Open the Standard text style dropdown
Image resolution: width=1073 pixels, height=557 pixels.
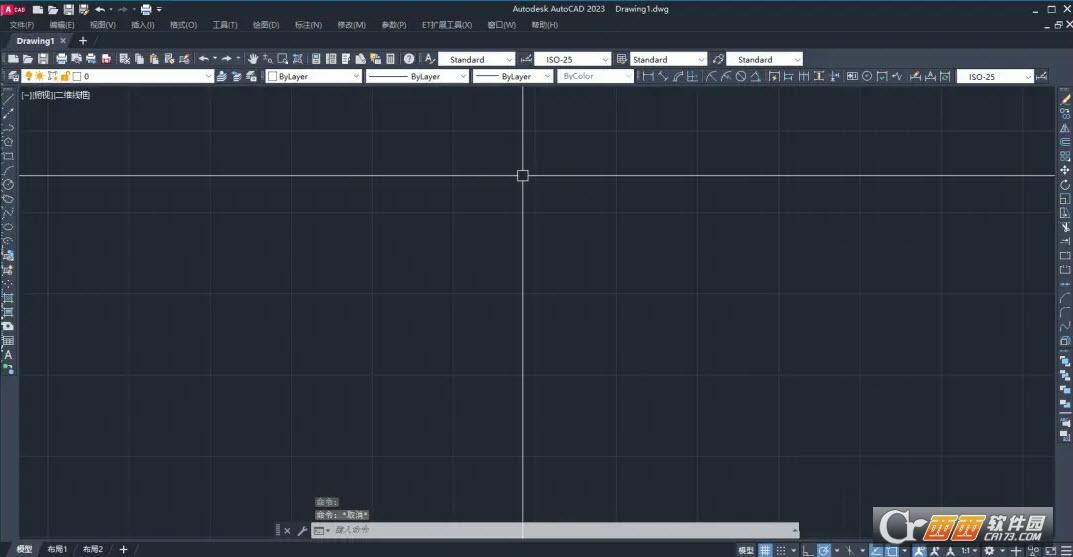510,59
